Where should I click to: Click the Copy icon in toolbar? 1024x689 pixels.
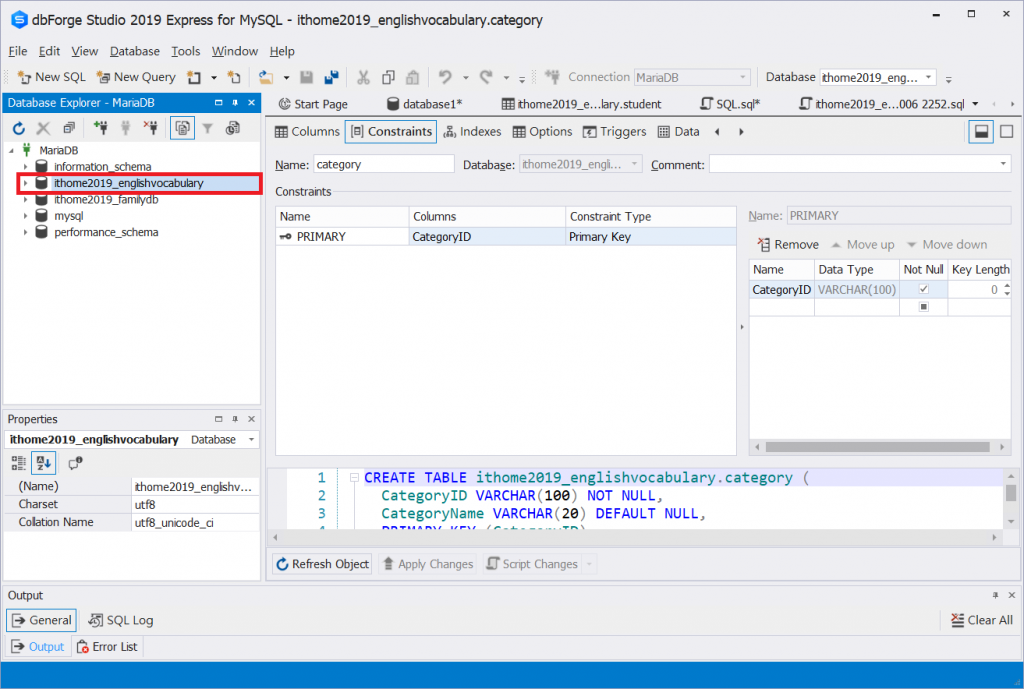pos(388,78)
